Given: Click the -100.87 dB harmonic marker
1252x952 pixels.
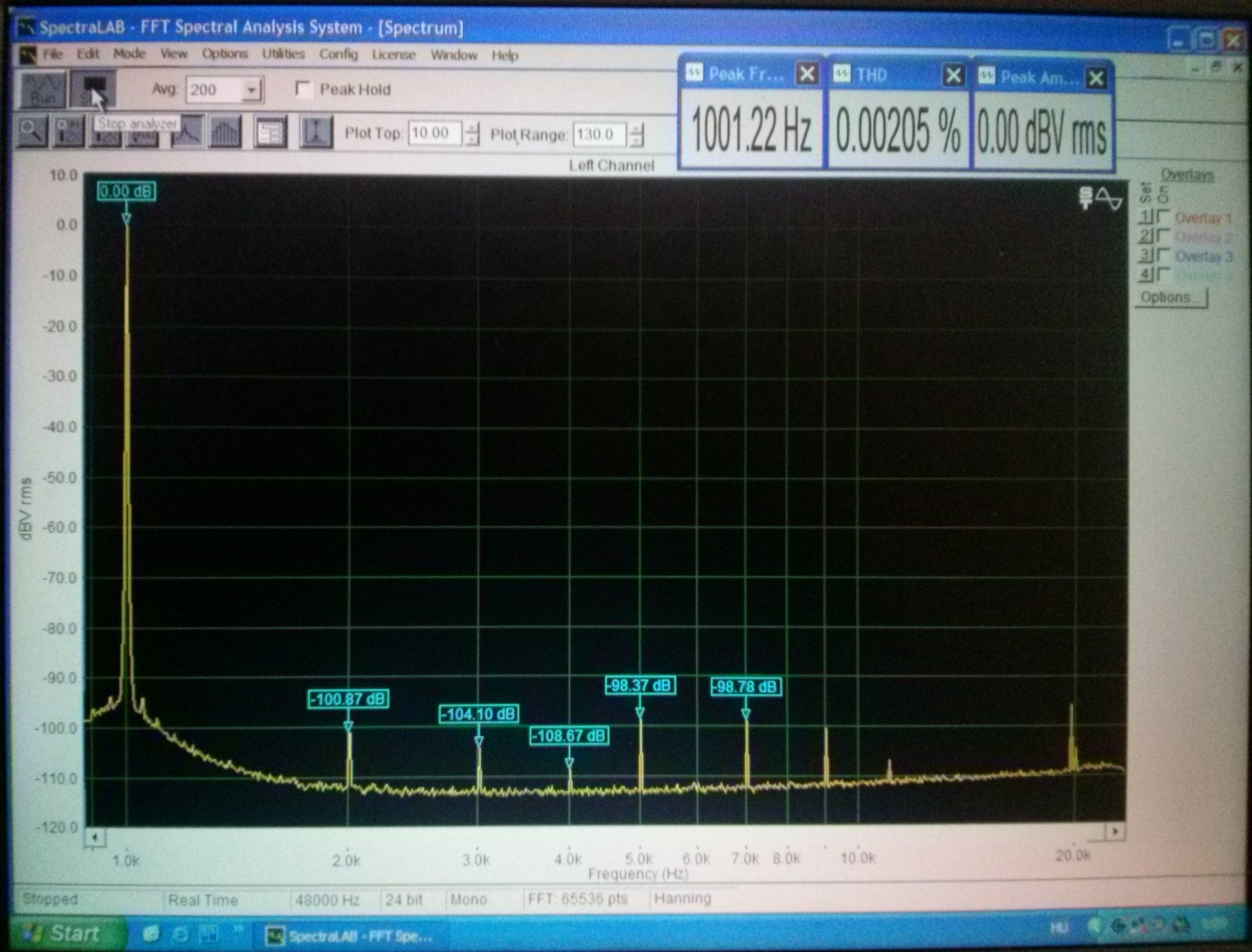Looking at the screenshot, I should click(348, 699).
